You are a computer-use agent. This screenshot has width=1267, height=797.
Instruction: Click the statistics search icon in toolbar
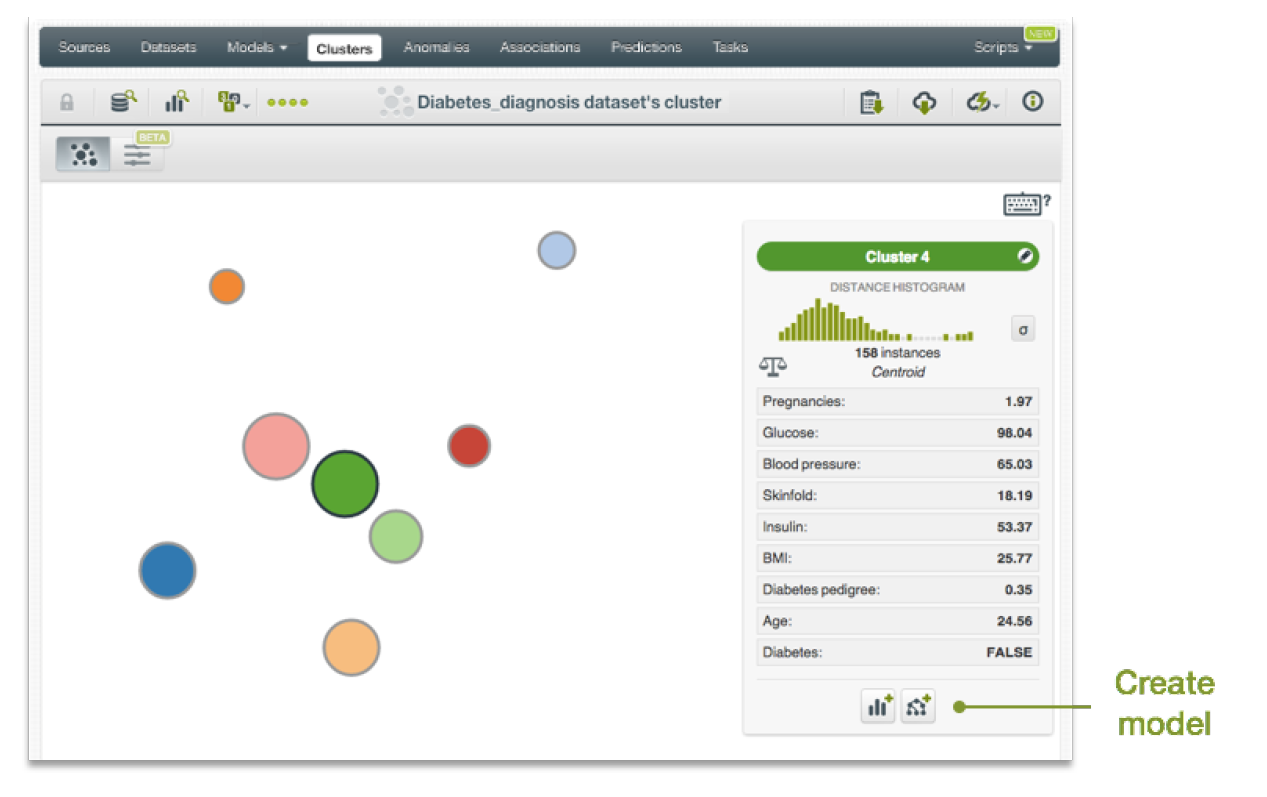(176, 101)
